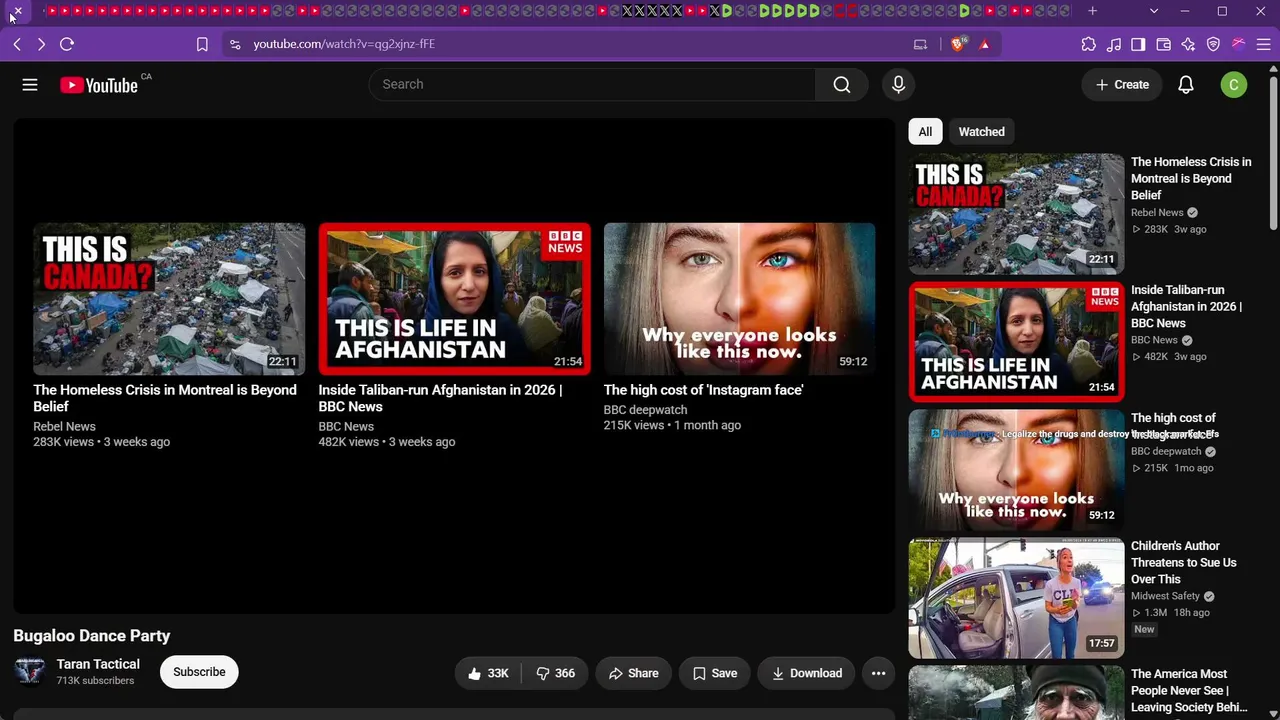Open YouTube notifications bell
Image resolution: width=1280 pixels, height=720 pixels.
pyautogui.click(x=1186, y=85)
